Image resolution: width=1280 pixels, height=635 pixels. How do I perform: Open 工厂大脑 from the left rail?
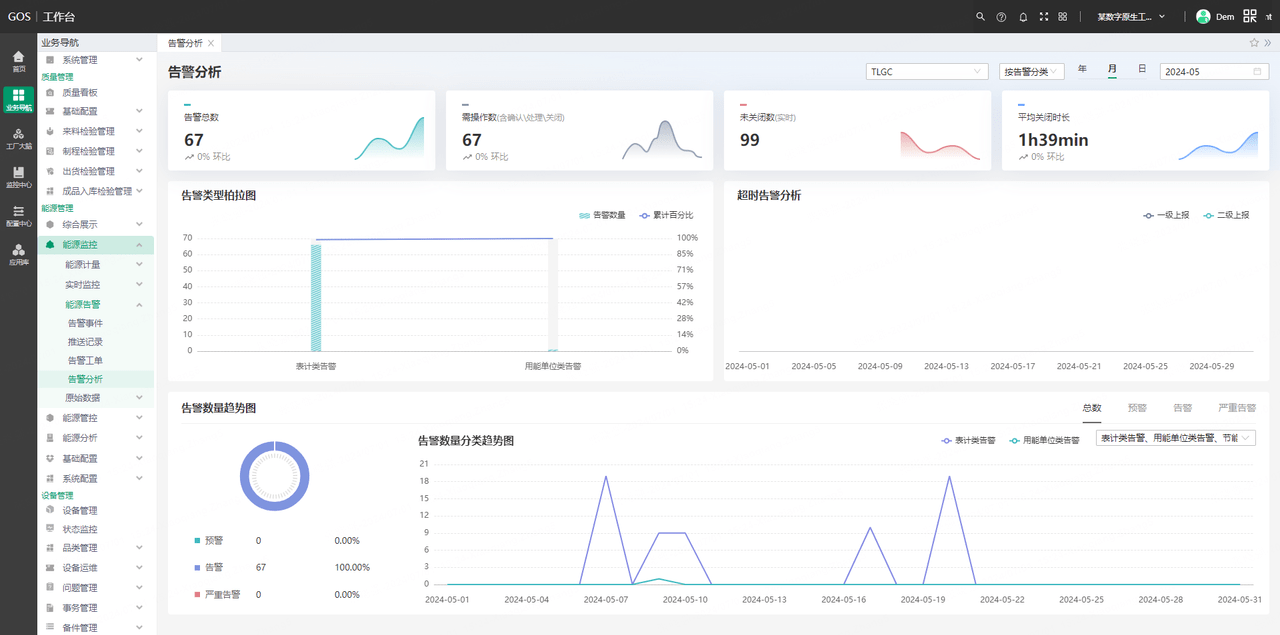click(18, 138)
